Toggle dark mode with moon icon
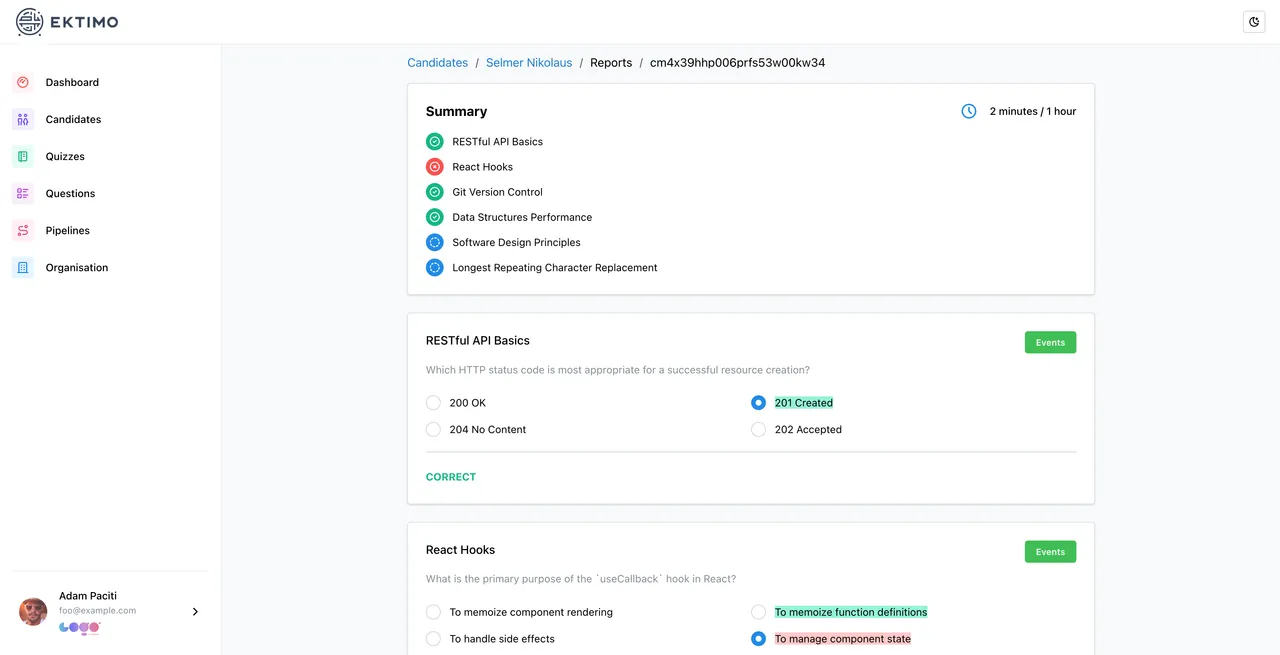The width and height of the screenshot is (1280, 655). (x=1254, y=22)
